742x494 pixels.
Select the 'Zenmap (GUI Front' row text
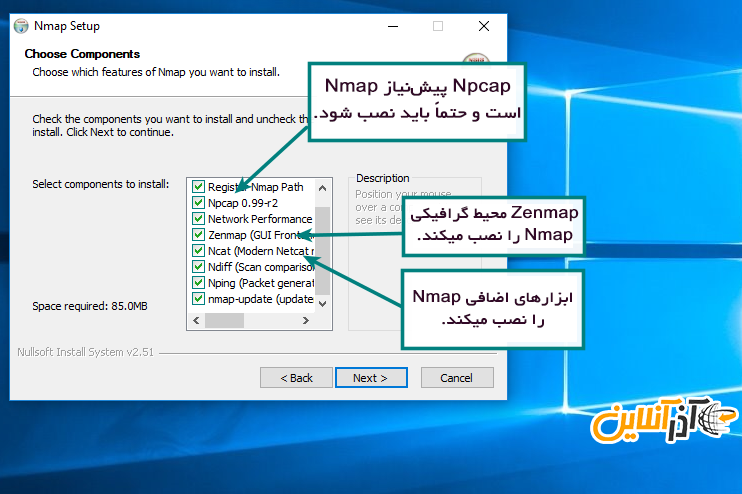click(261, 235)
